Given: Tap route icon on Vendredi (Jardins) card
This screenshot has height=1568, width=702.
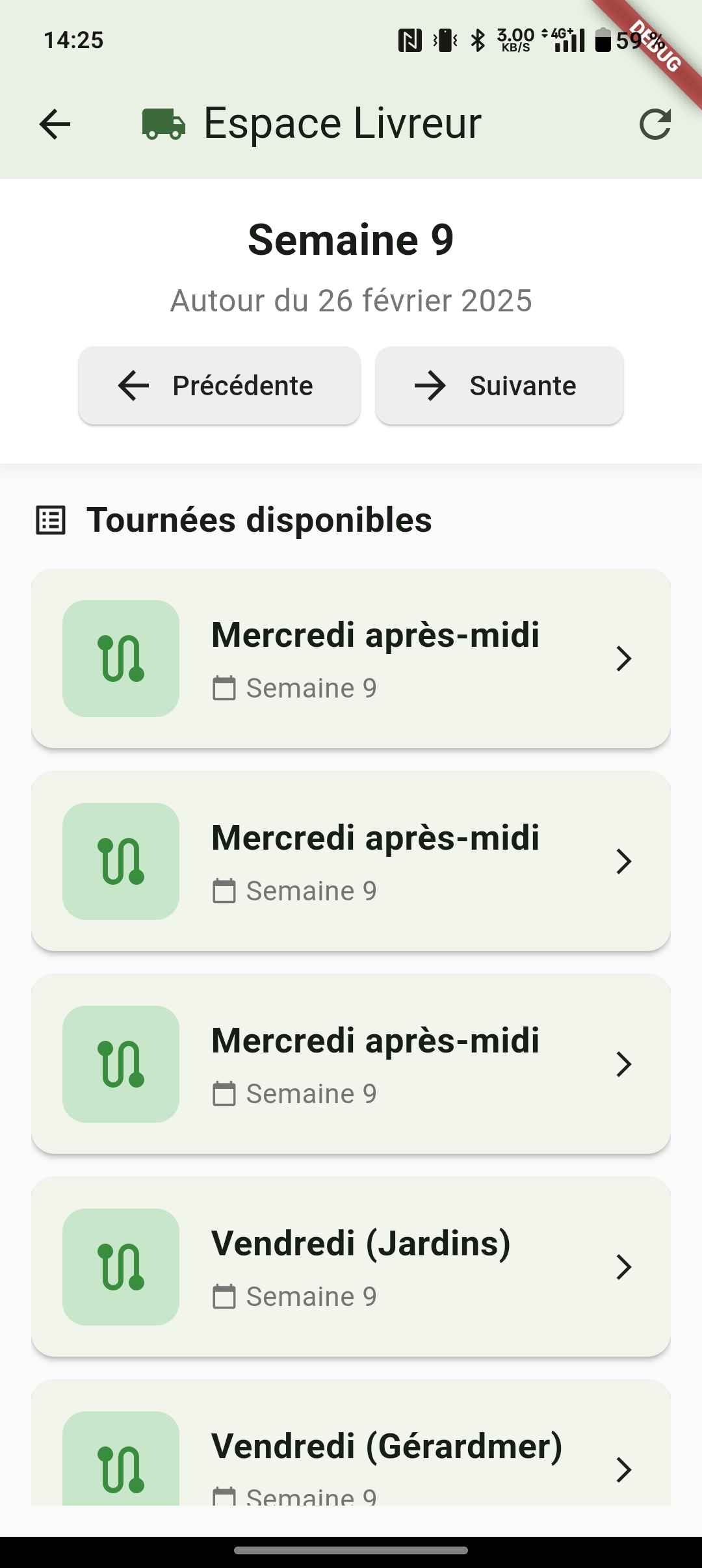Looking at the screenshot, I should [121, 1267].
